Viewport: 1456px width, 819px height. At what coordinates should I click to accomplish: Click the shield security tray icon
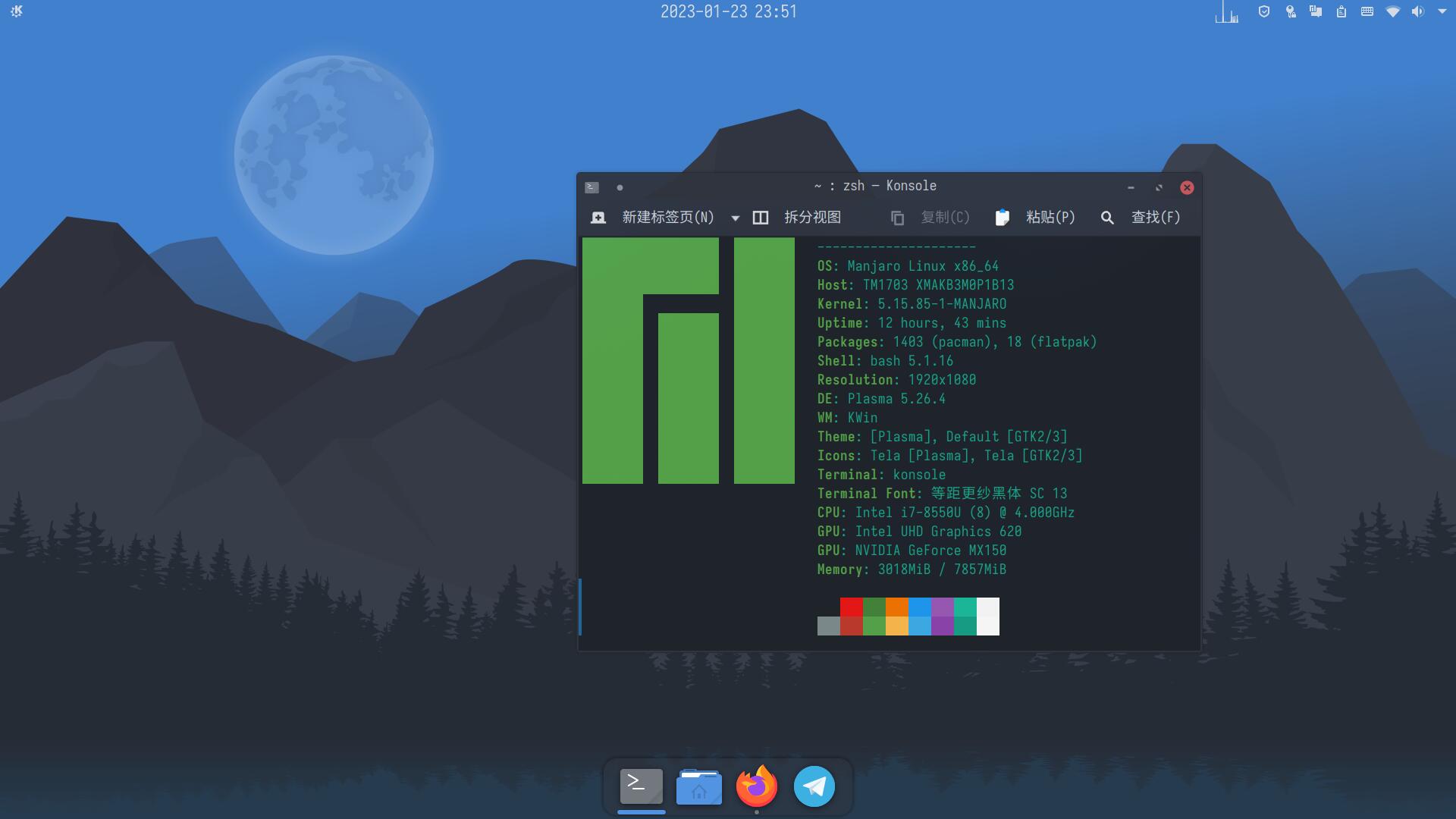1263,11
